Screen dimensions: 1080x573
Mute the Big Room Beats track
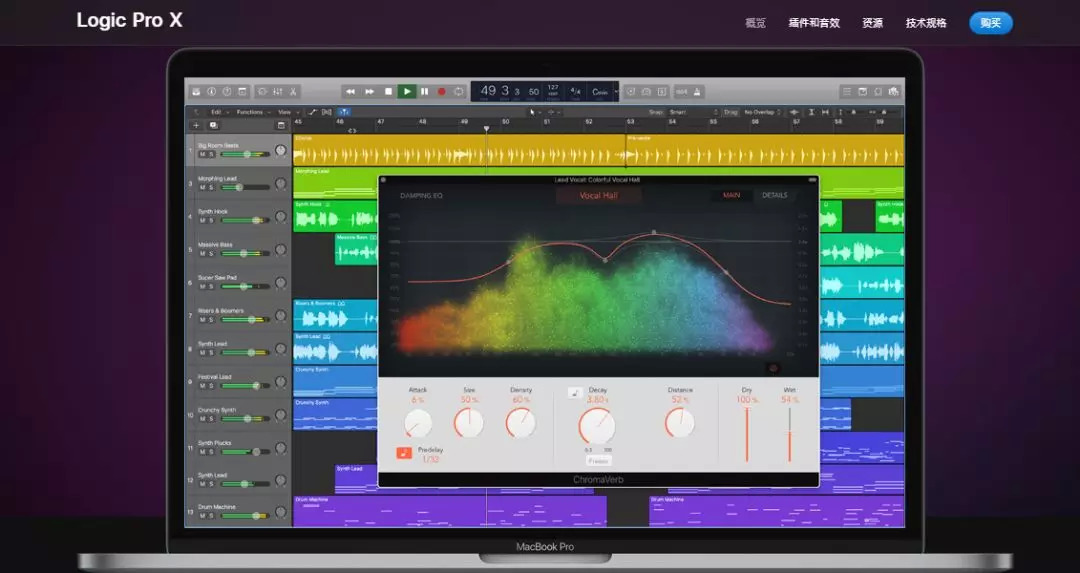202,154
